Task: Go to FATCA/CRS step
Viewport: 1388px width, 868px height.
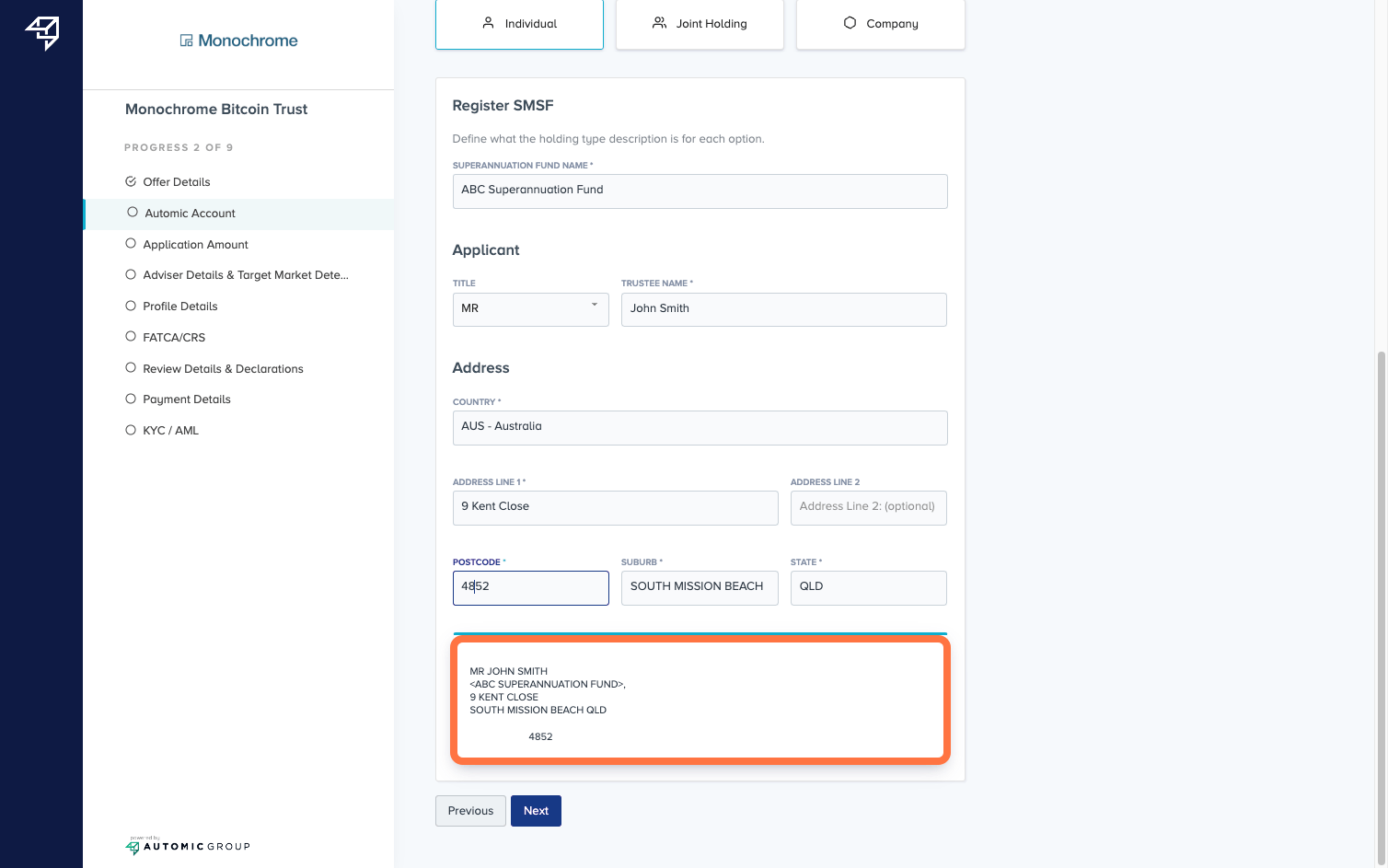Action: point(174,338)
